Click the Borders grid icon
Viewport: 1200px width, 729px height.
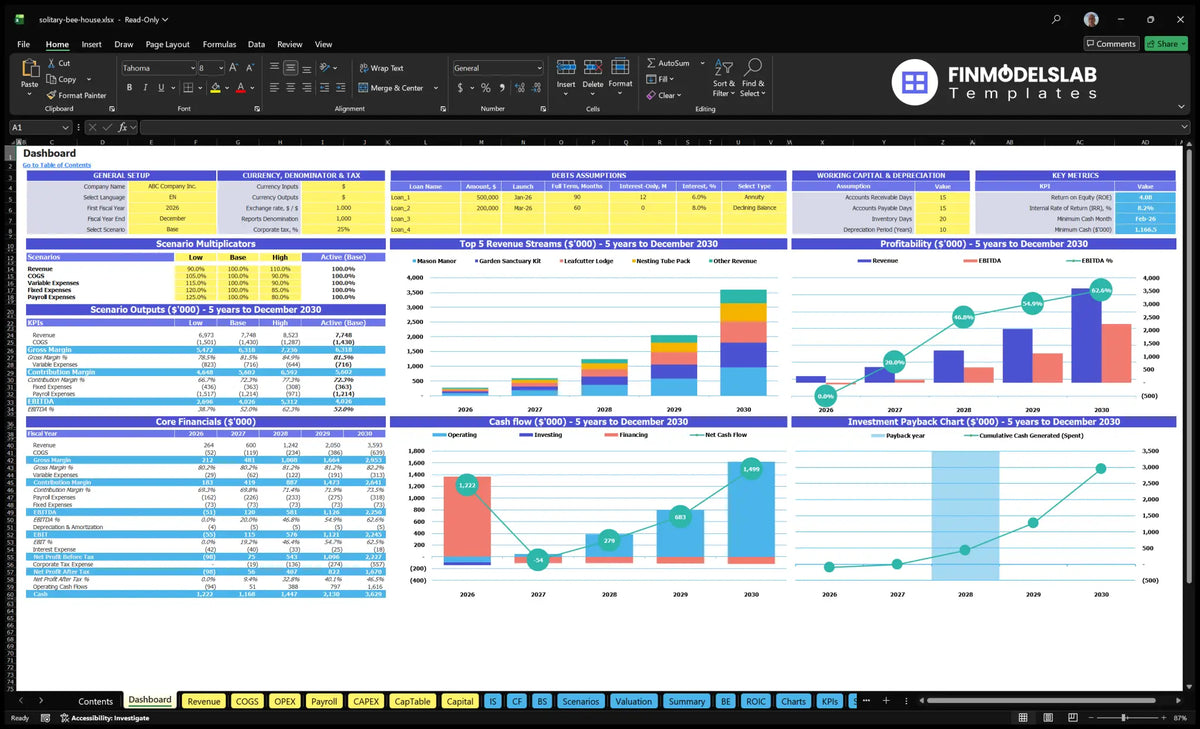[x=189, y=88]
